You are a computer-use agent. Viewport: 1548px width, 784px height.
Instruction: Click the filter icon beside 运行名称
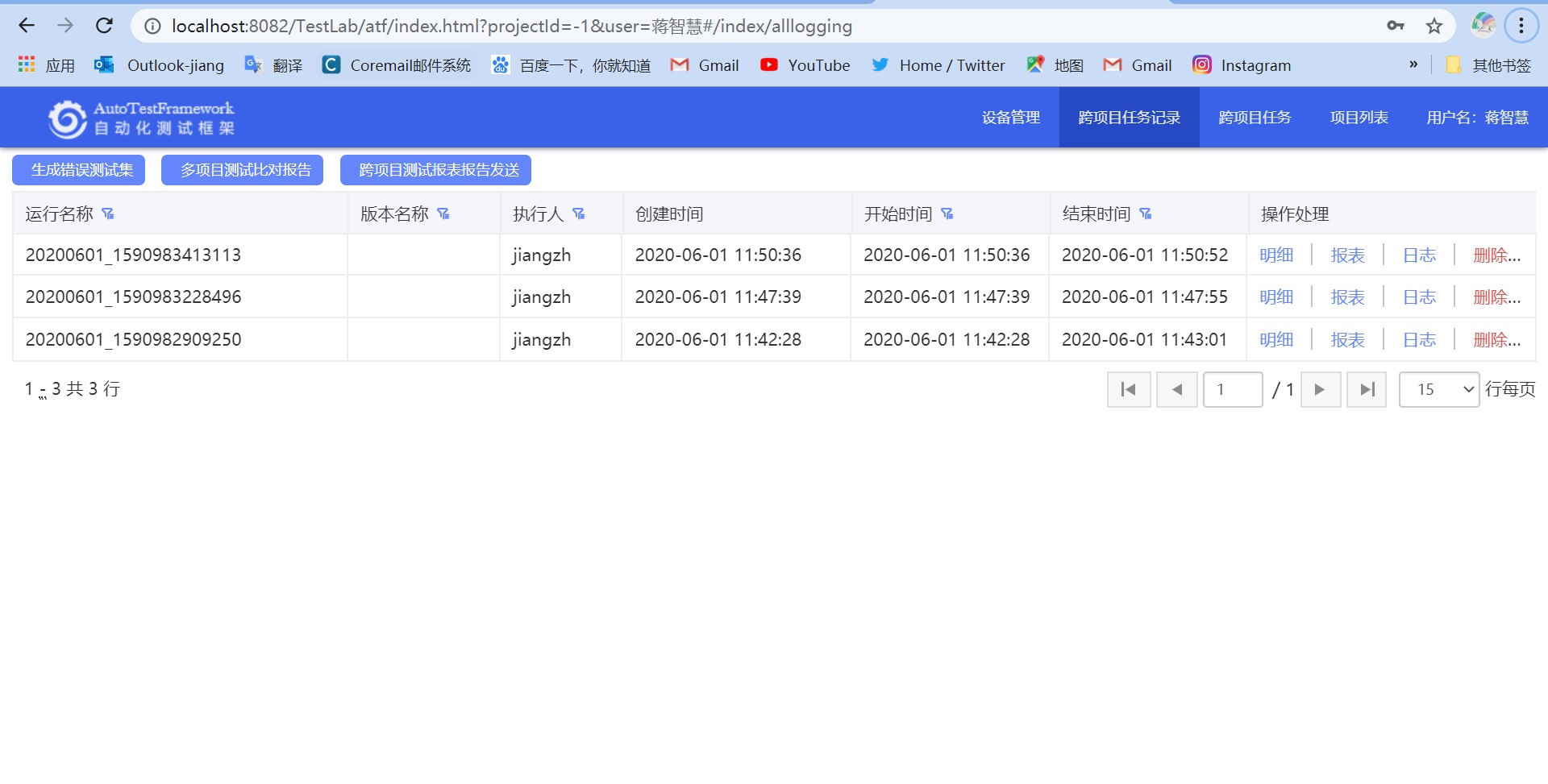point(108,214)
